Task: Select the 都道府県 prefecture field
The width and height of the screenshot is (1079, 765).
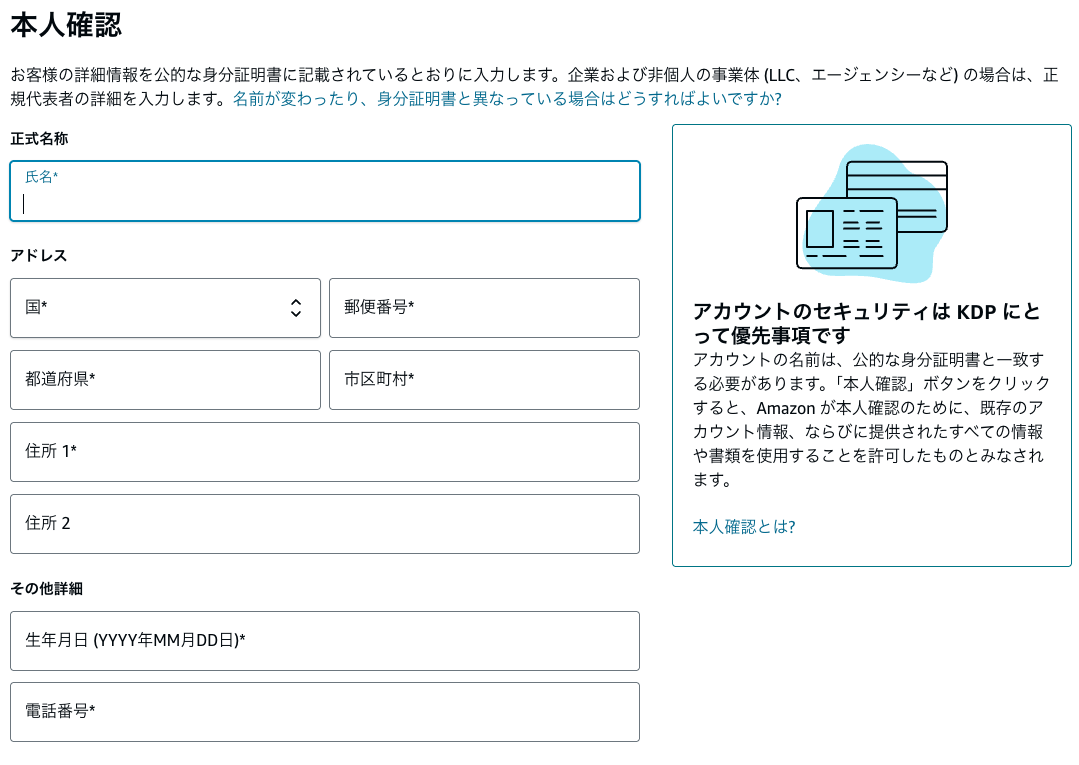Action: tap(165, 380)
